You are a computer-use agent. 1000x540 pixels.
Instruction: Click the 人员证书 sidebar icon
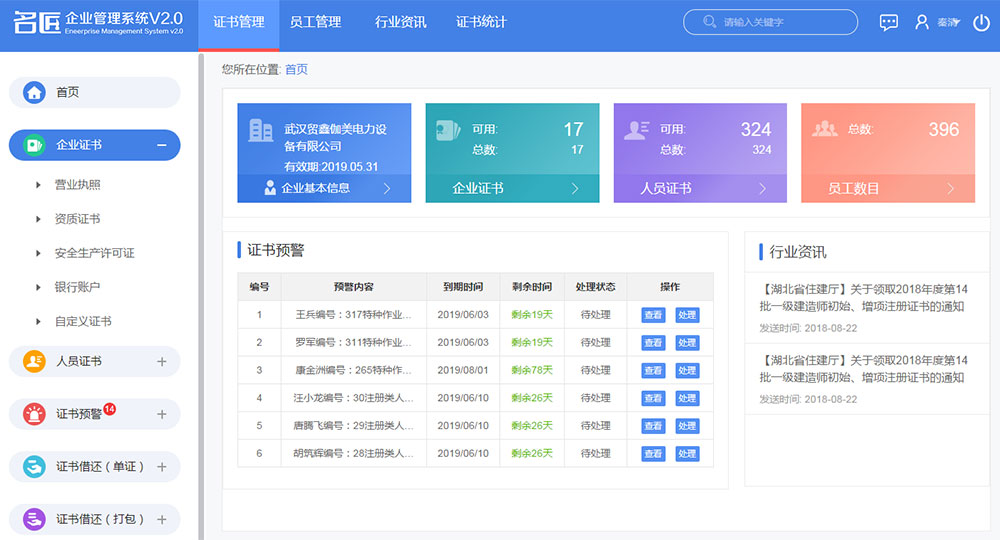click(35, 361)
